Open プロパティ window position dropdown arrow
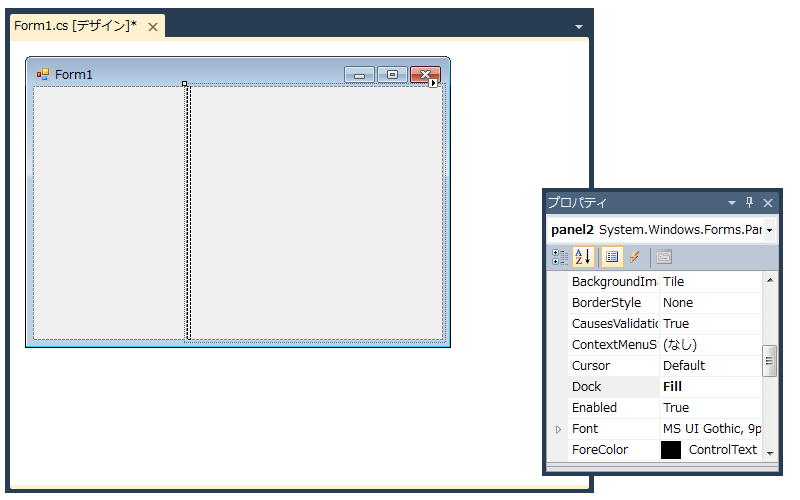Viewport: 800px width, 500px height. (732, 203)
